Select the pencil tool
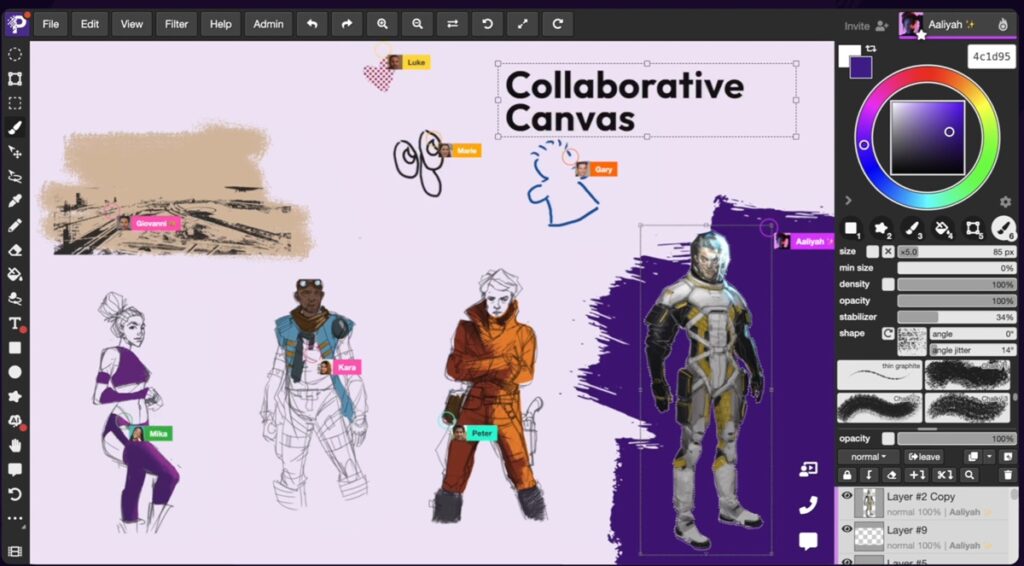 [14, 226]
